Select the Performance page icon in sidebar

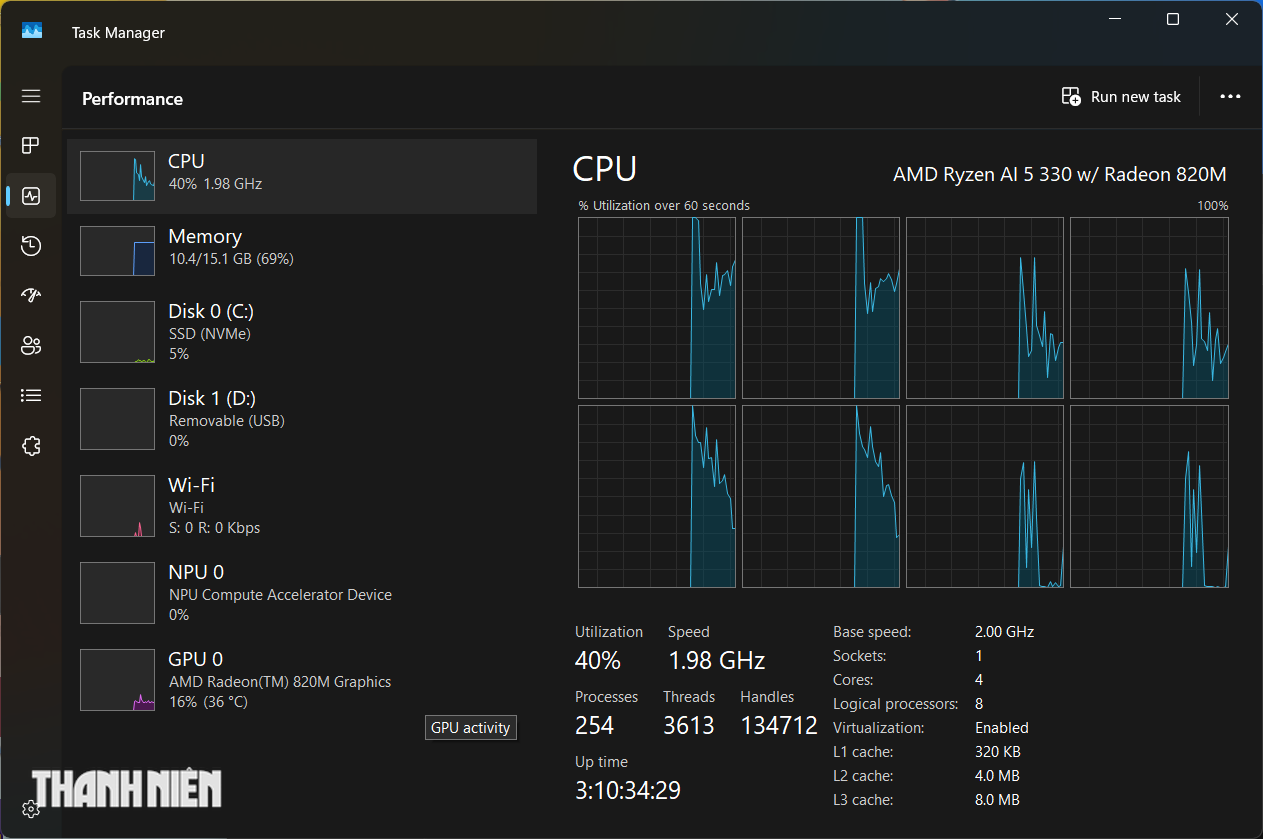pyautogui.click(x=31, y=196)
